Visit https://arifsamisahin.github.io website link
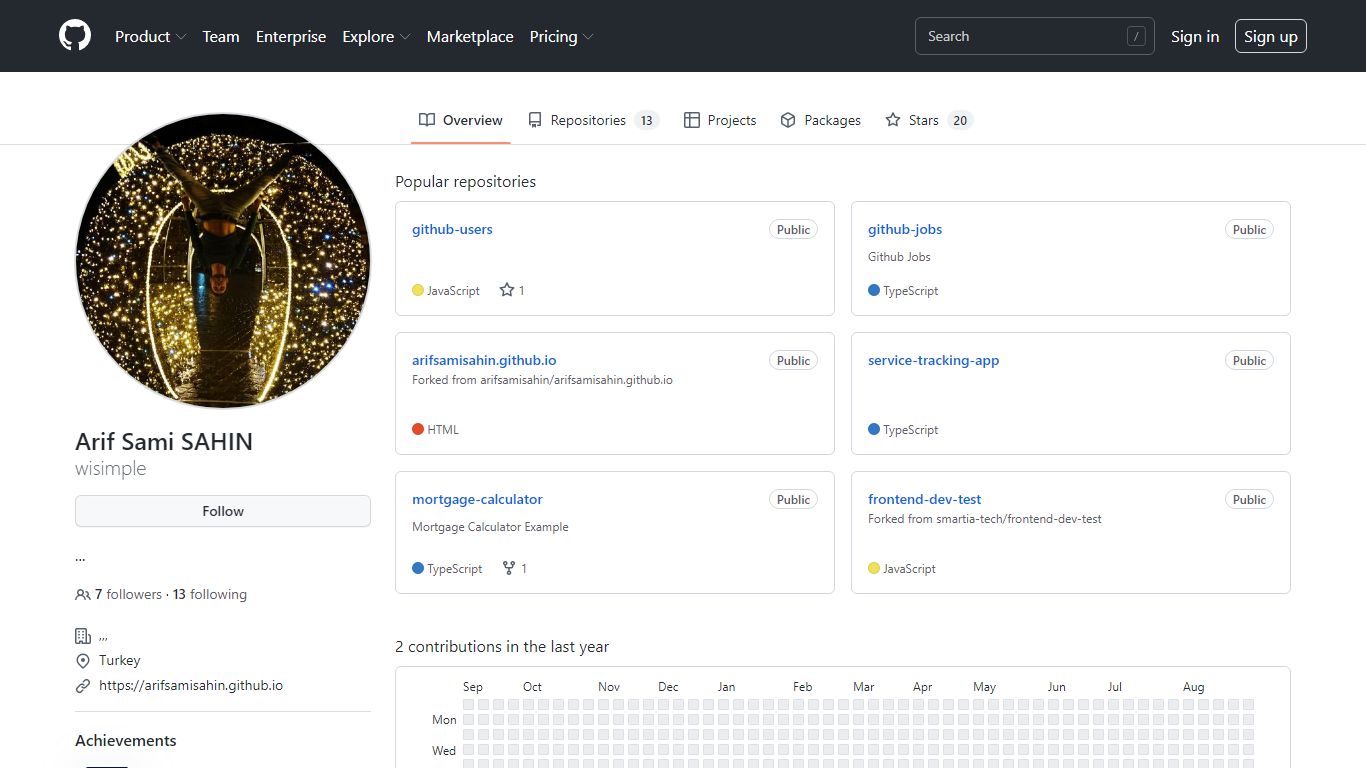This screenshot has width=1366, height=768. pos(191,686)
